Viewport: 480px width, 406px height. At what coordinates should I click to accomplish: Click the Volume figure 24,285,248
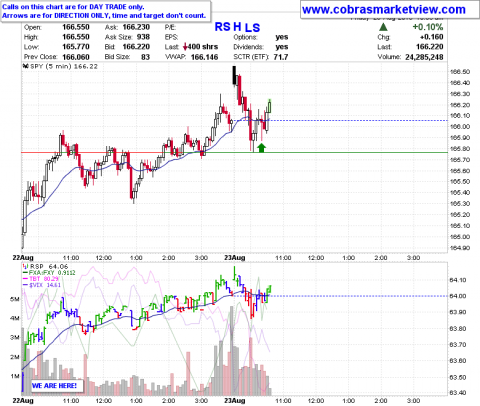tap(424, 57)
